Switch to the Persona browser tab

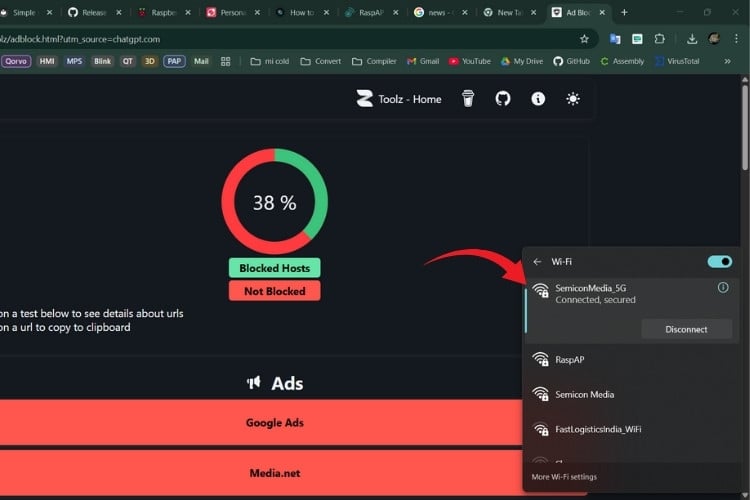pyautogui.click(x=232, y=12)
